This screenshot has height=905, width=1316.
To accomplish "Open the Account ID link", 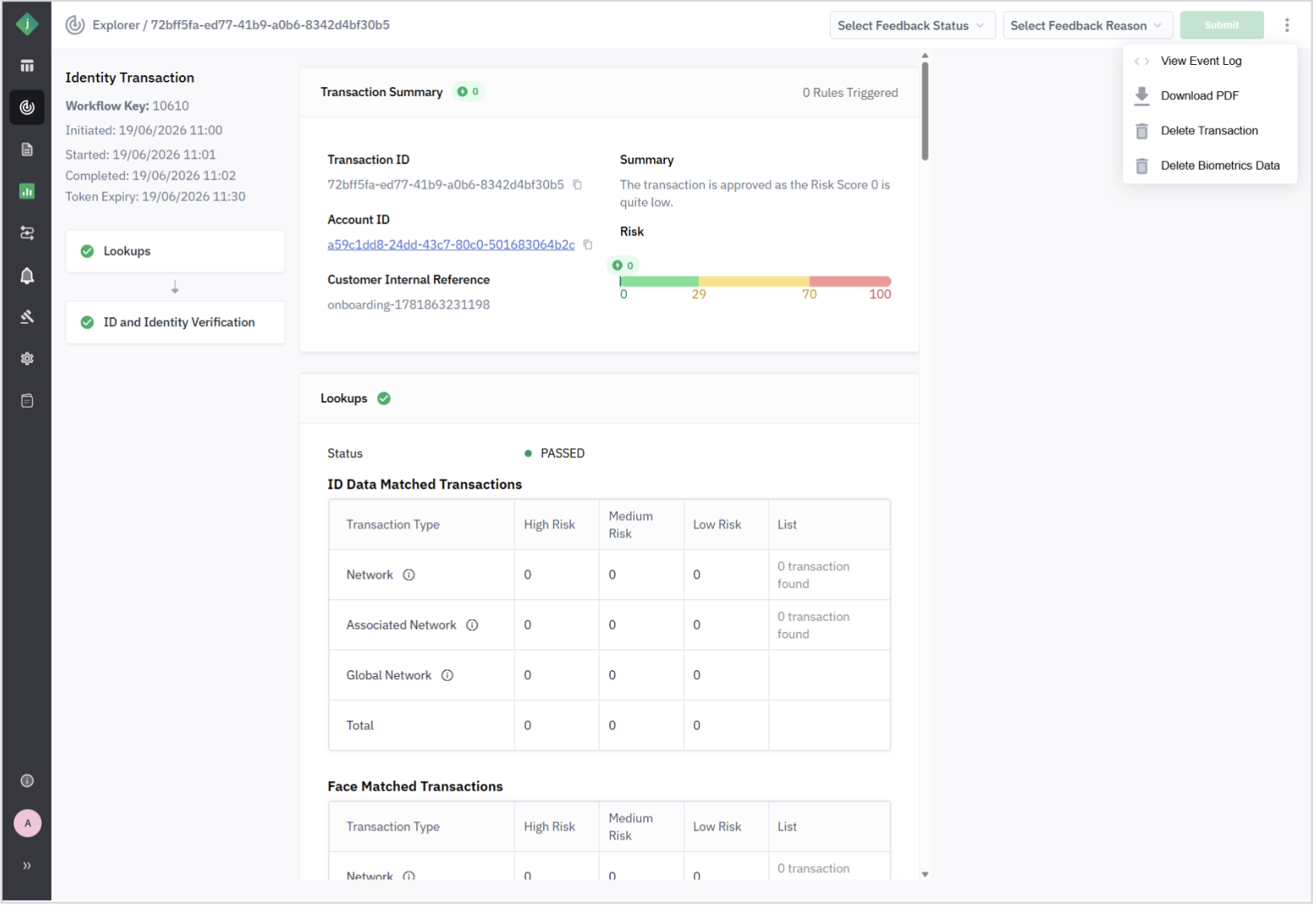I will (x=451, y=245).
